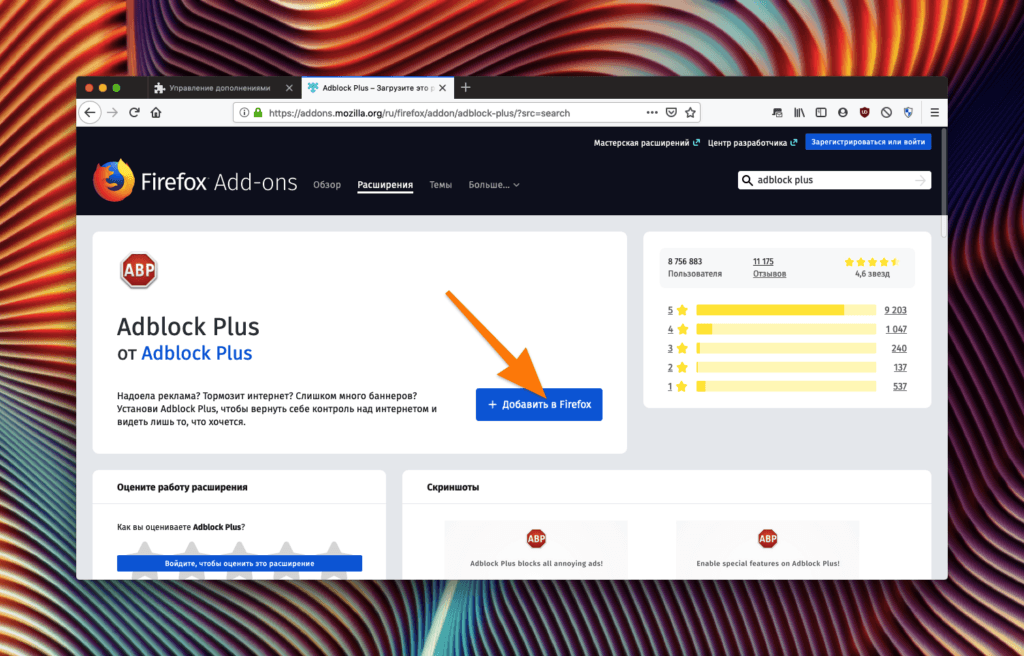Show site information icon in address bar
1024x656 pixels.
coord(244,112)
